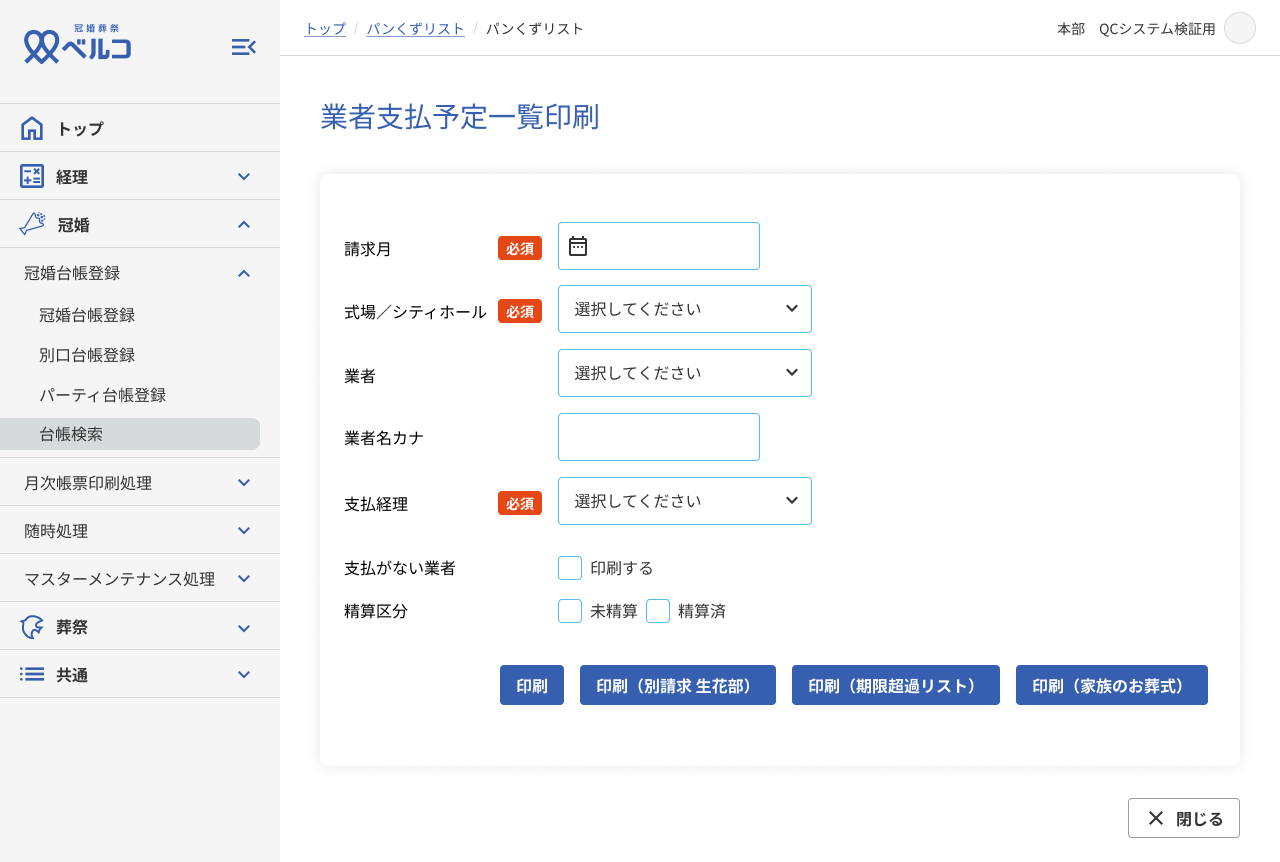Image resolution: width=1280 pixels, height=862 pixels.
Task: Click the 葬祭 section icon
Action: (32, 627)
